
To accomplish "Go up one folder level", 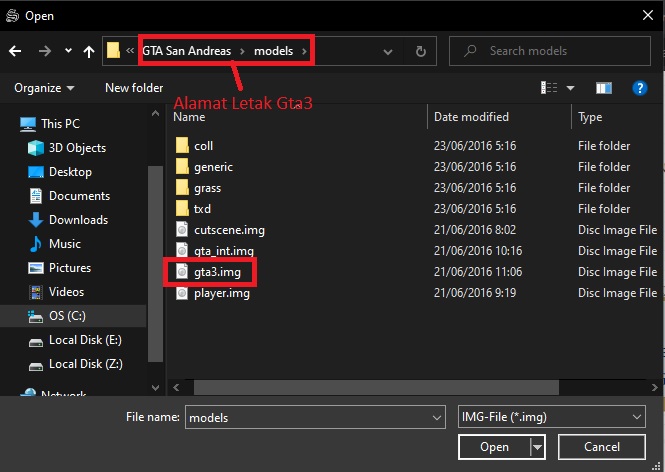I will [89, 51].
